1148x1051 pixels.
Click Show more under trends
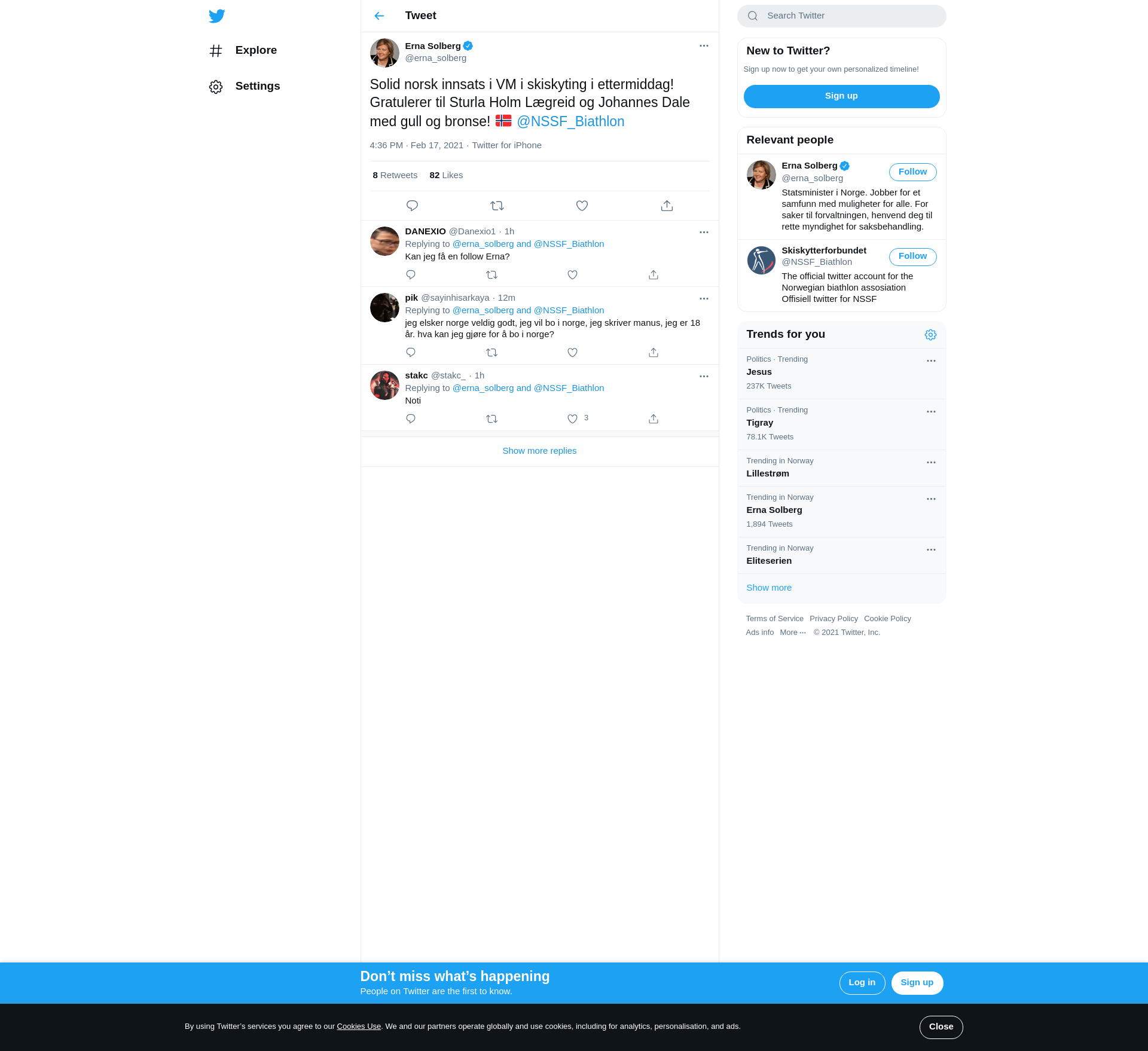coord(769,588)
